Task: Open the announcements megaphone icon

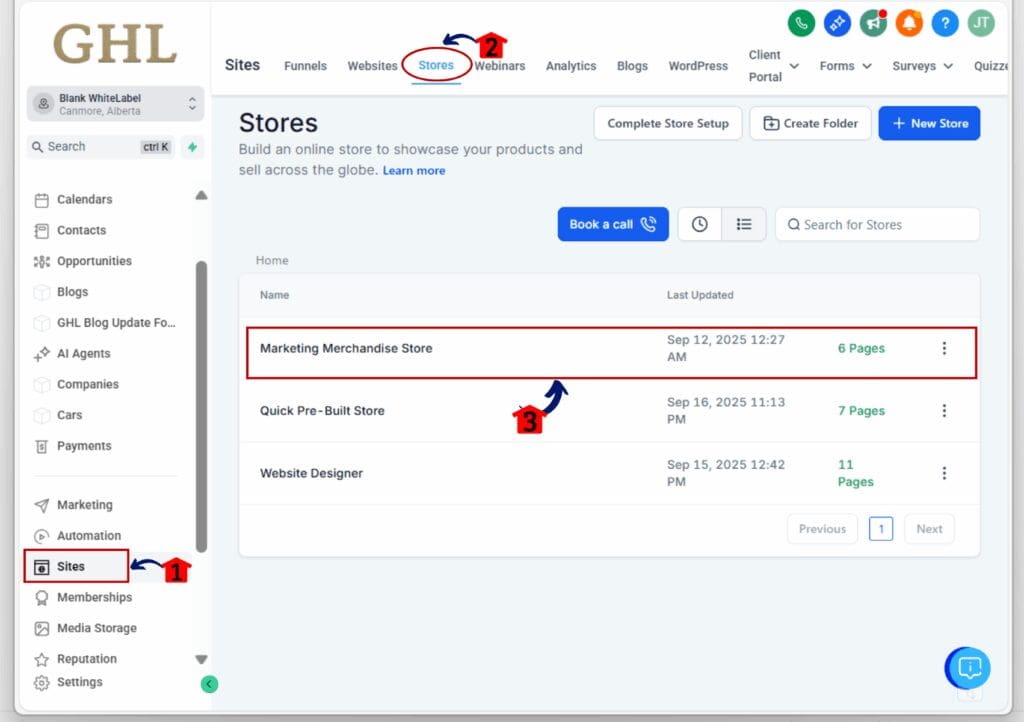Action: (x=873, y=23)
